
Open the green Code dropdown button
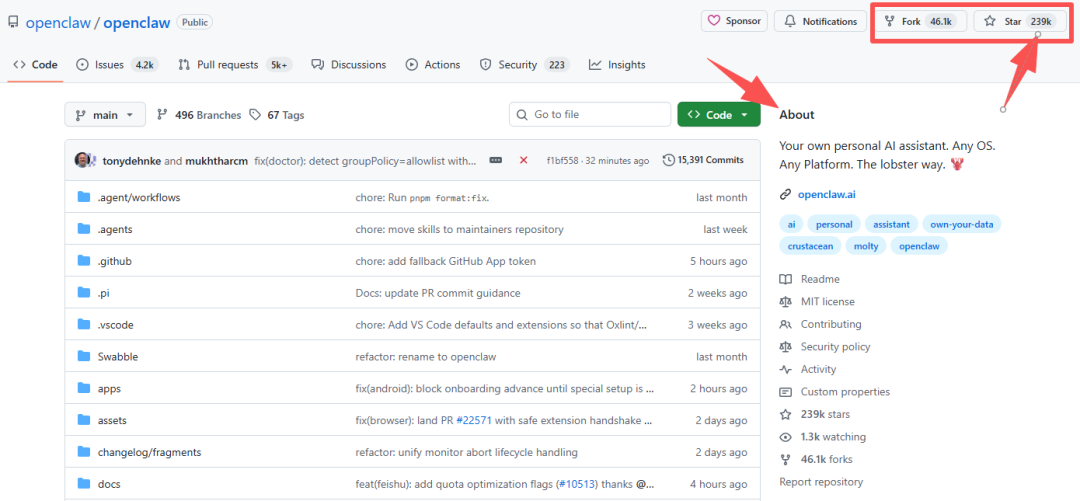(718, 115)
